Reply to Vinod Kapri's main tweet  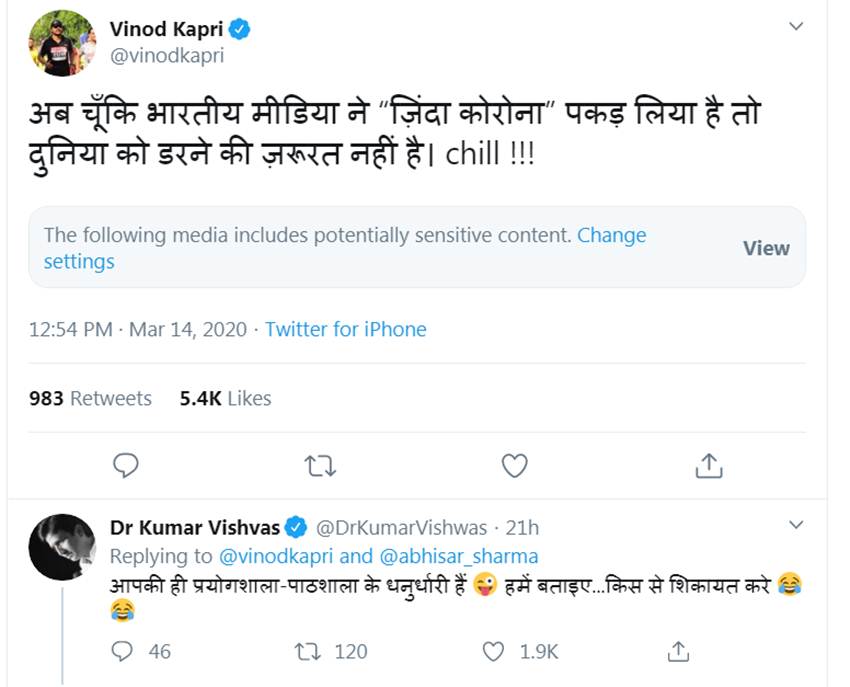coord(125,465)
